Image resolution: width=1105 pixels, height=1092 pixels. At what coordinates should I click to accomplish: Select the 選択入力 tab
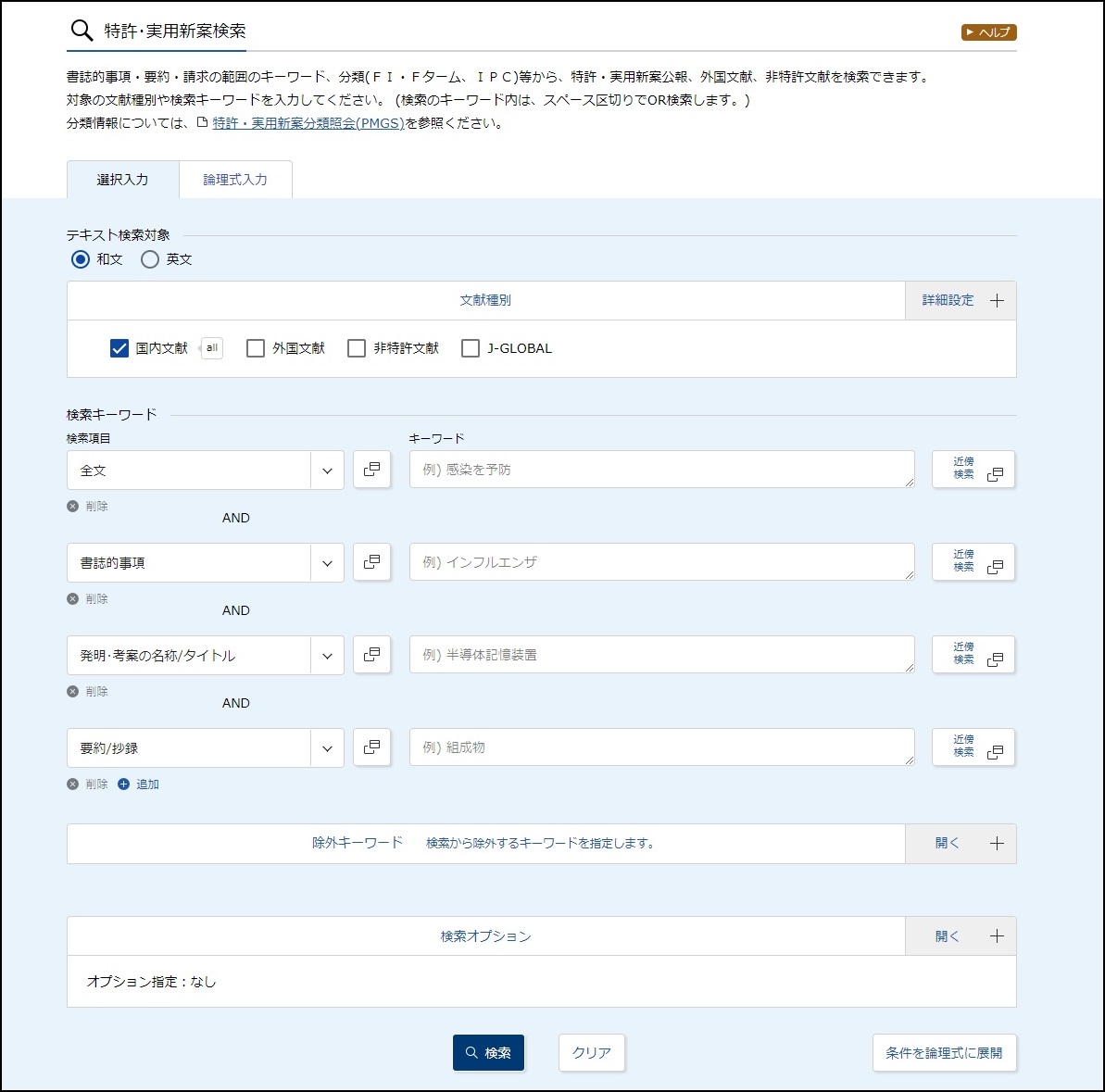tap(122, 180)
